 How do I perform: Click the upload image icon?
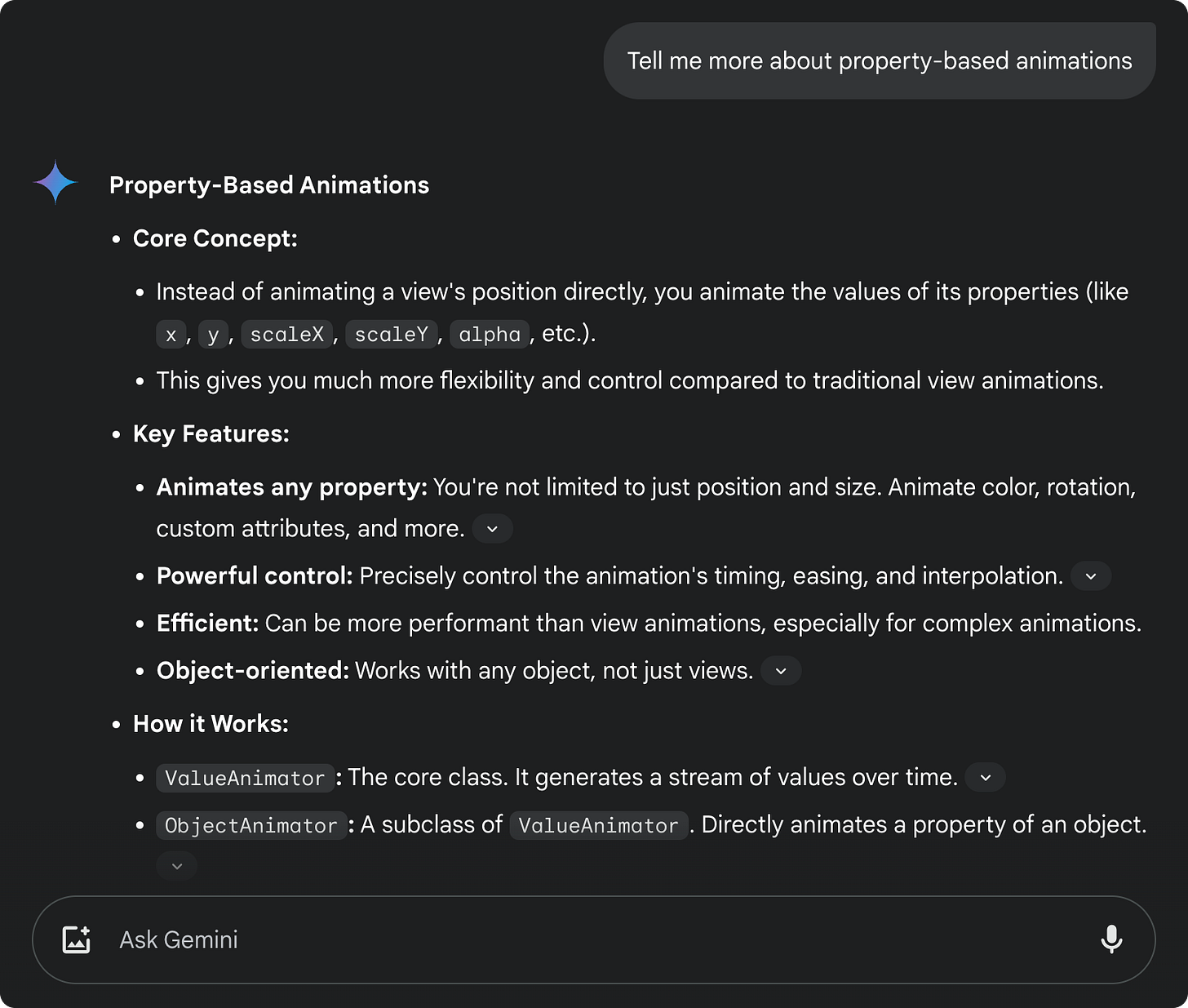click(77, 939)
